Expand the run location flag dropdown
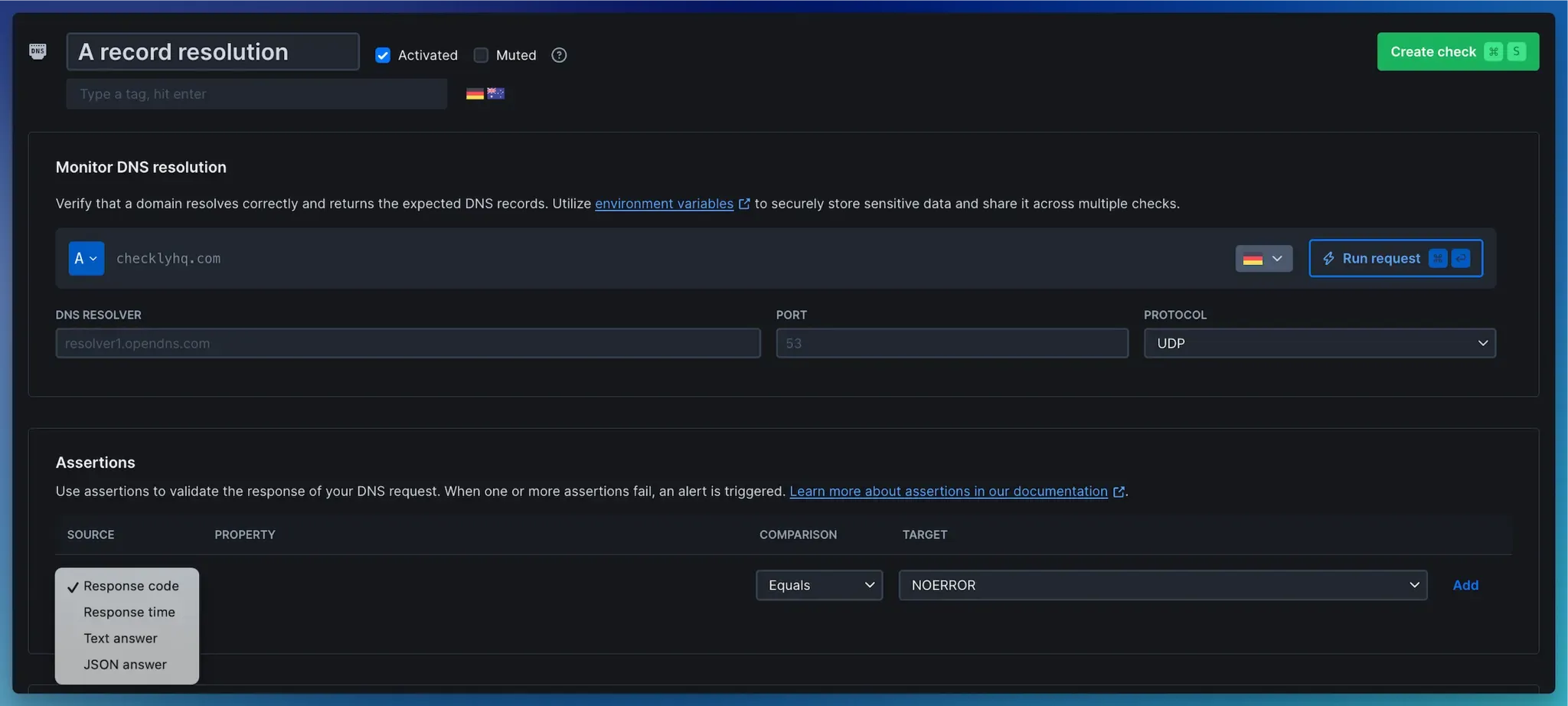The height and width of the screenshot is (706, 1568). pos(1263,259)
